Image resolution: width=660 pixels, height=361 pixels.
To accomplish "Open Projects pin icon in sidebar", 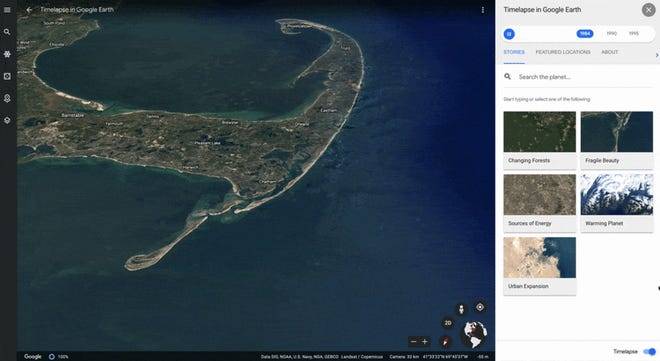I will (7, 98).
